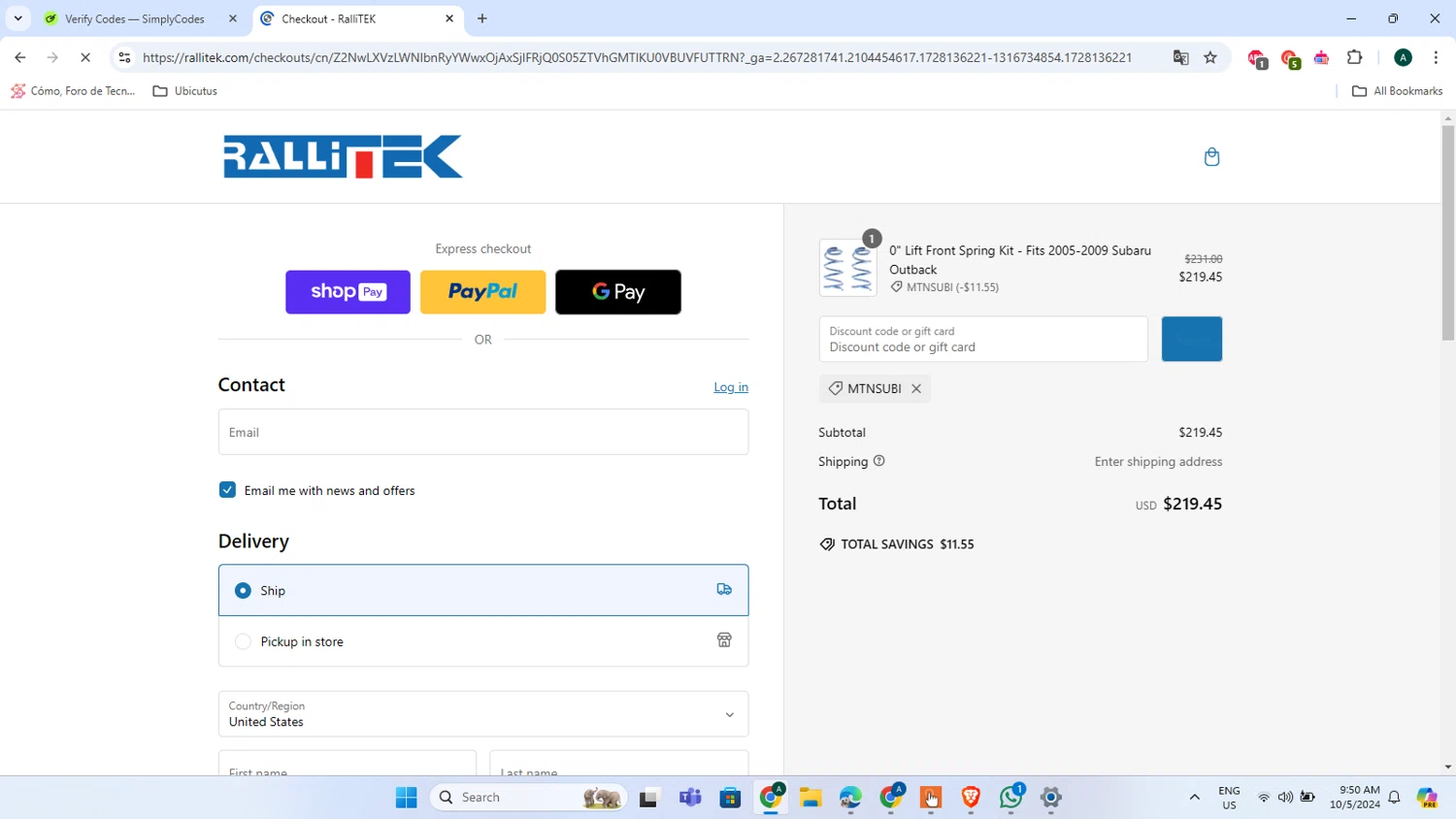Screen dimensions: 1456x819
Task: Open the Google Translate icon in address bar
Action: 1180,57
